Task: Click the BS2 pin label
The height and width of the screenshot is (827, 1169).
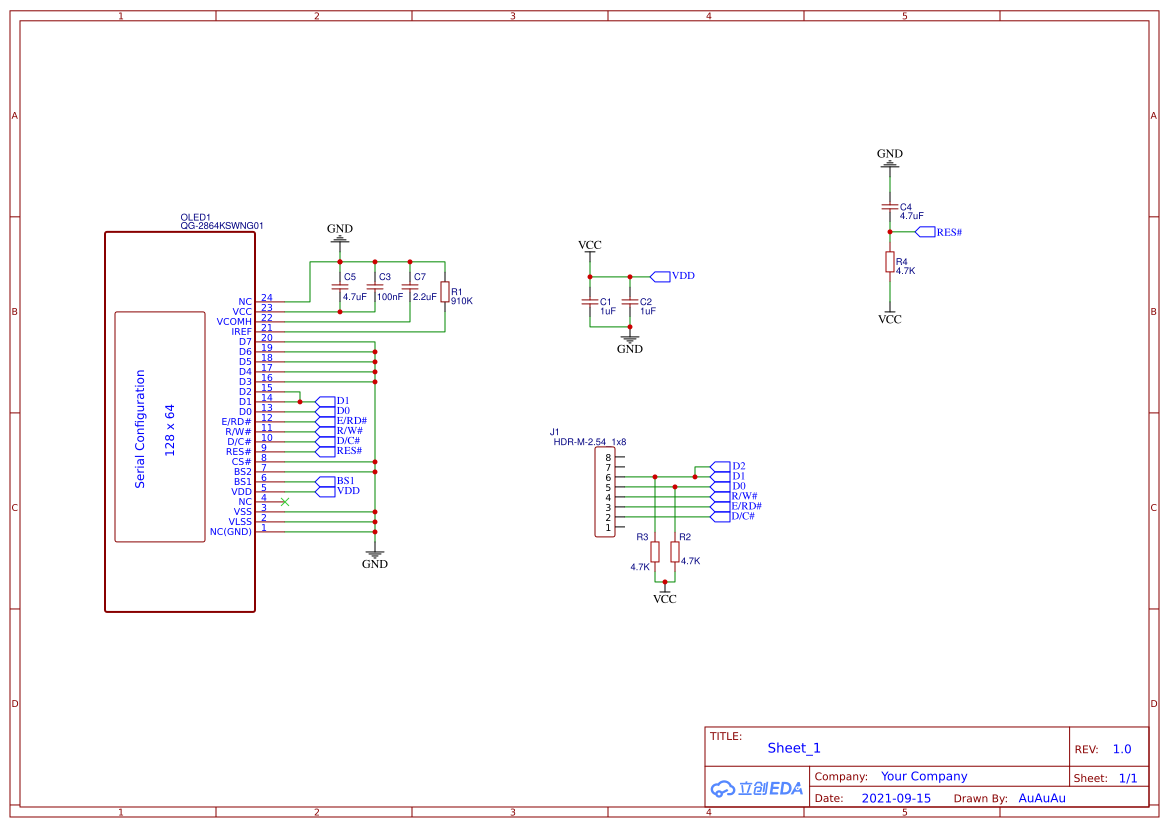Action: pos(243,472)
